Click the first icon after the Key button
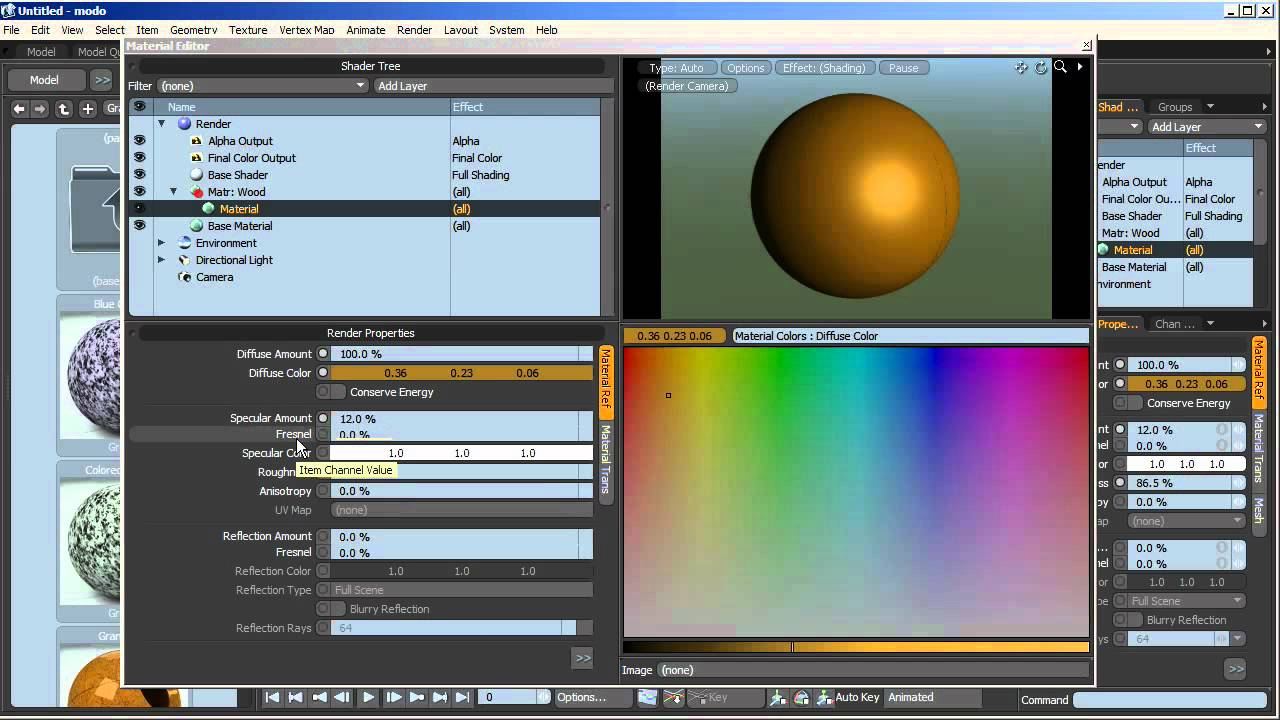Screen dimensions: 1280x720 (777, 697)
